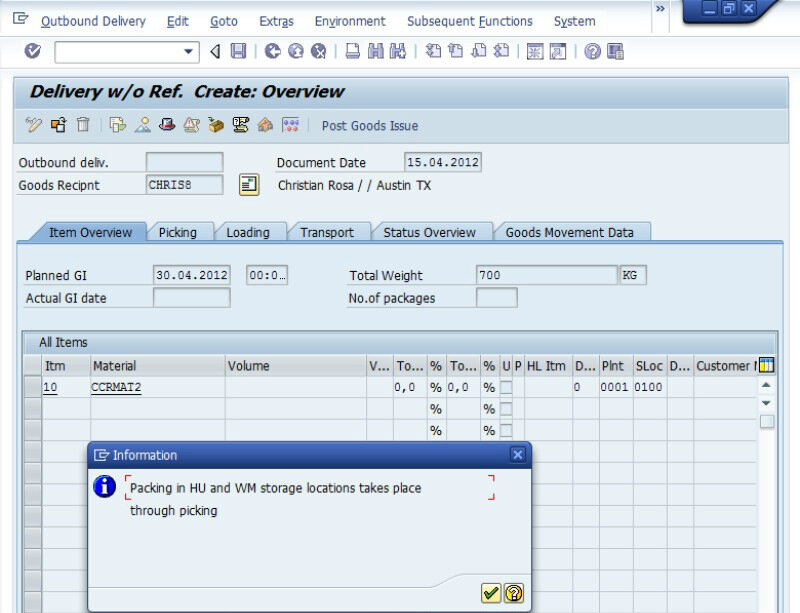Expand the command field dropdown arrow
The height and width of the screenshot is (613, 800).
pos(189,51)
